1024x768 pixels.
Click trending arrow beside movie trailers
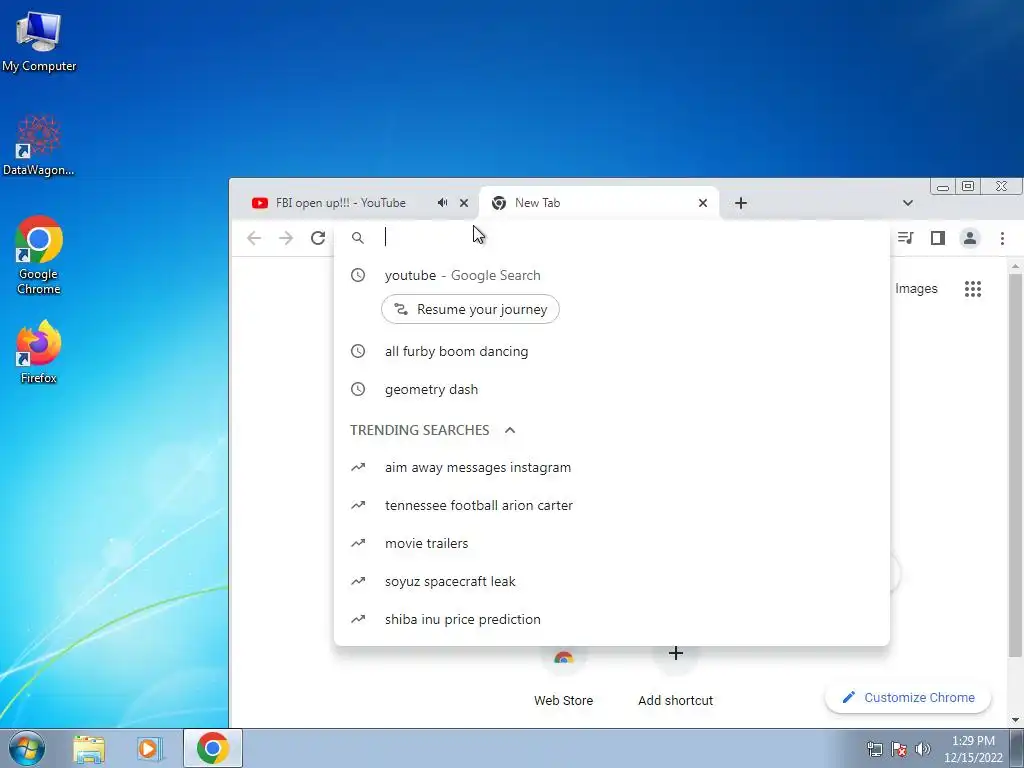358,543
